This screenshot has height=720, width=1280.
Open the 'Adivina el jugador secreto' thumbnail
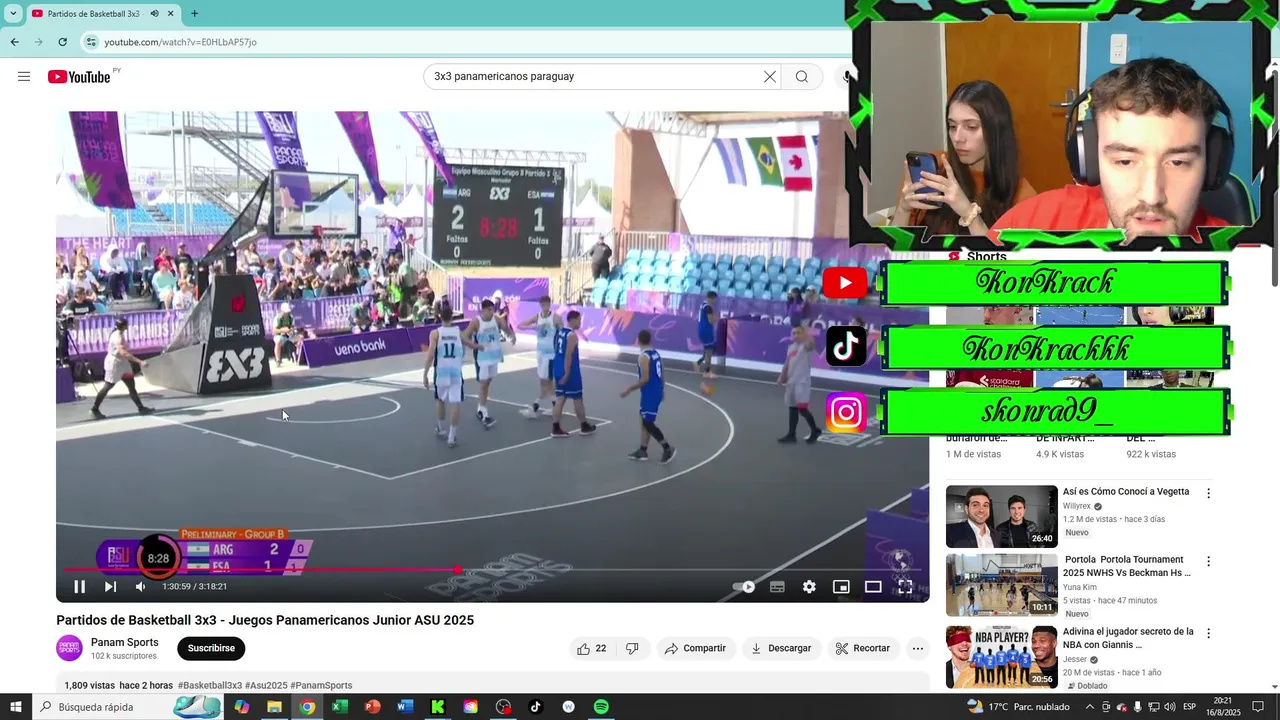click(x=1001, y=657)
